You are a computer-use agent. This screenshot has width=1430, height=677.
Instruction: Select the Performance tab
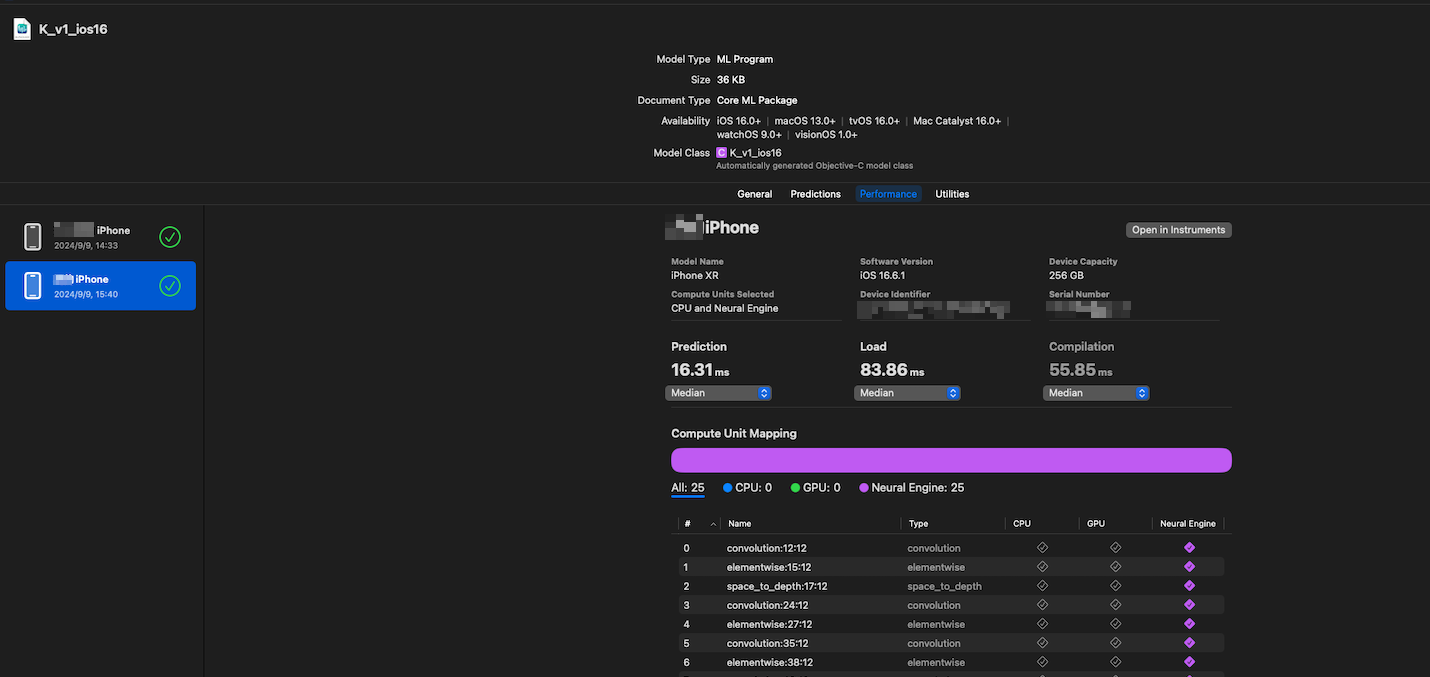coord(888,194)
